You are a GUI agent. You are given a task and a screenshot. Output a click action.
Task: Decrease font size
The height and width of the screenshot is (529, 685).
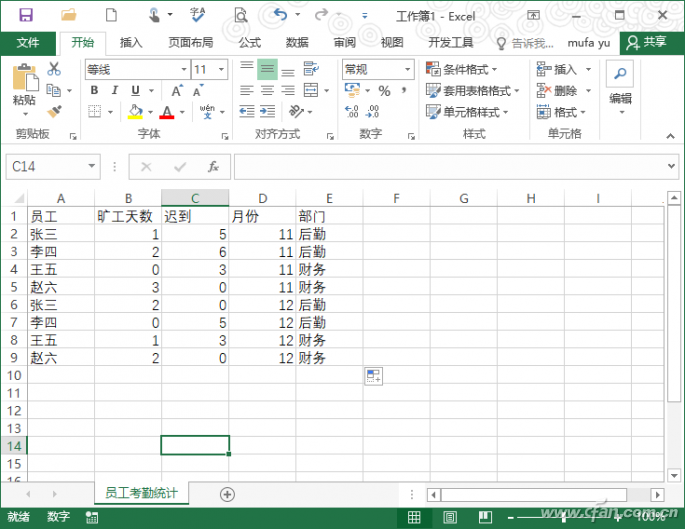click(198, 90)
